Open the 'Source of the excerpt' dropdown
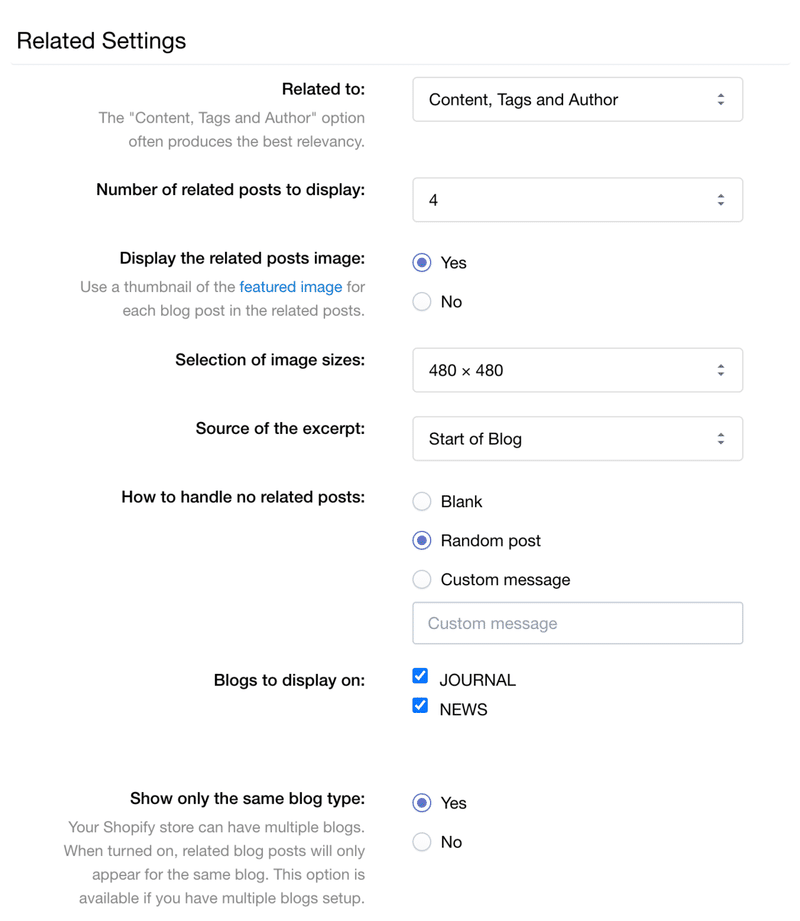The height and width of the screenshot is (921, 800). (x=577, y=439)
